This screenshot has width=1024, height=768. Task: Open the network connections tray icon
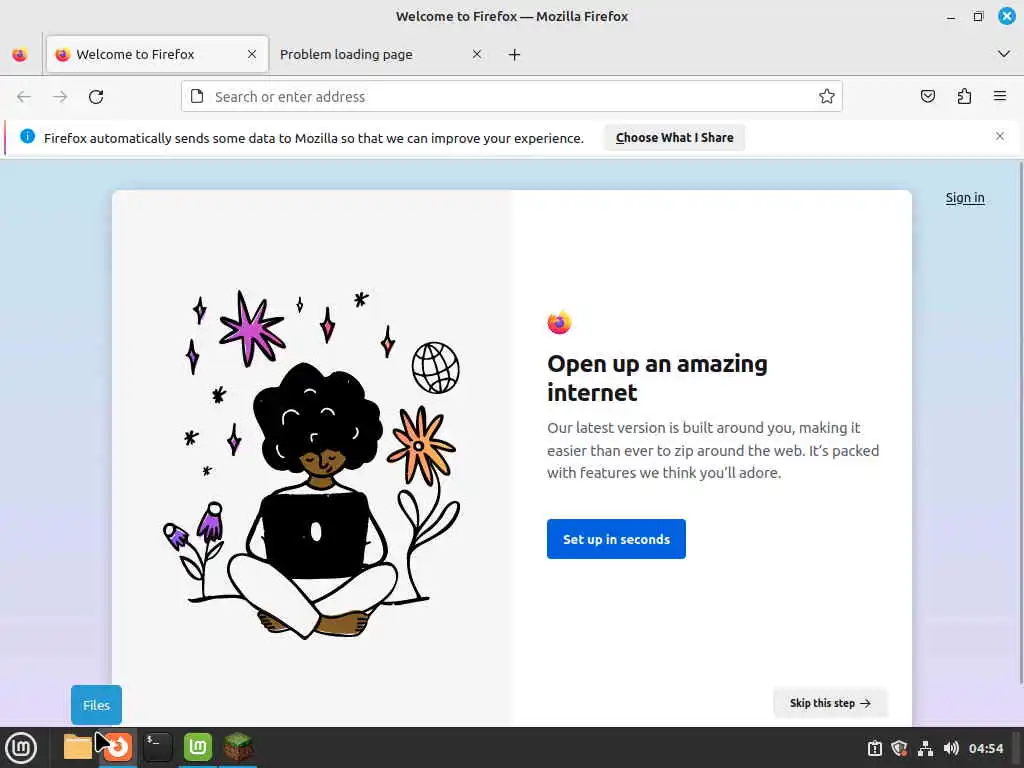click(x=925, y=748)
